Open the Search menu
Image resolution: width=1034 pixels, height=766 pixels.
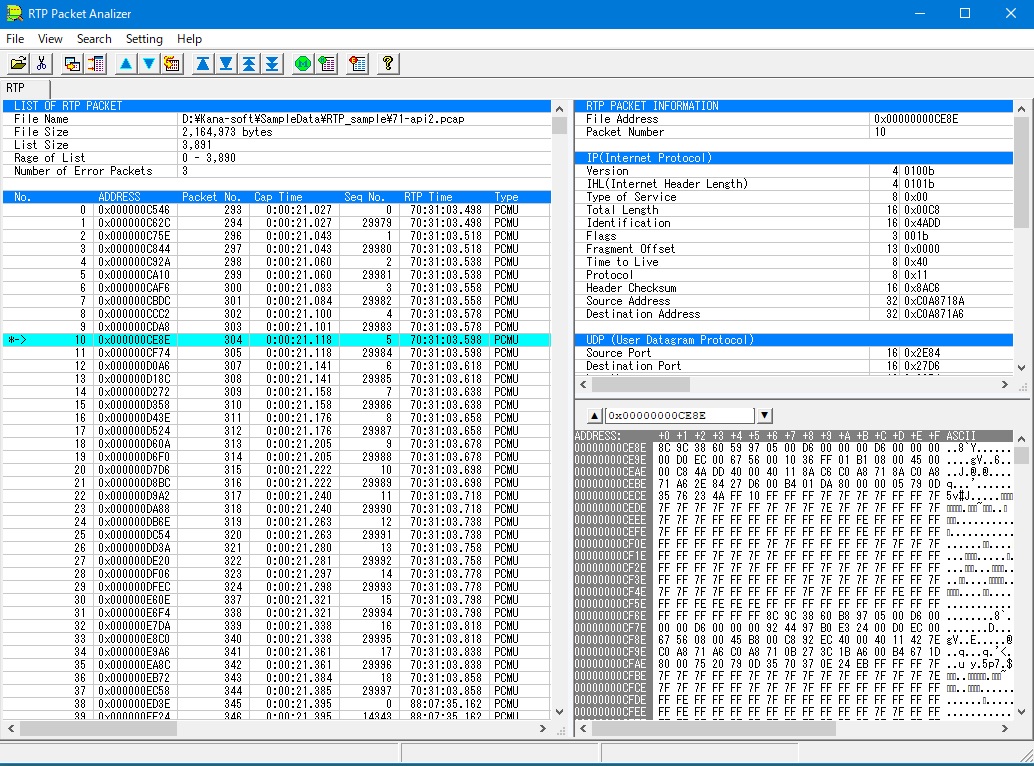point(94,39)
